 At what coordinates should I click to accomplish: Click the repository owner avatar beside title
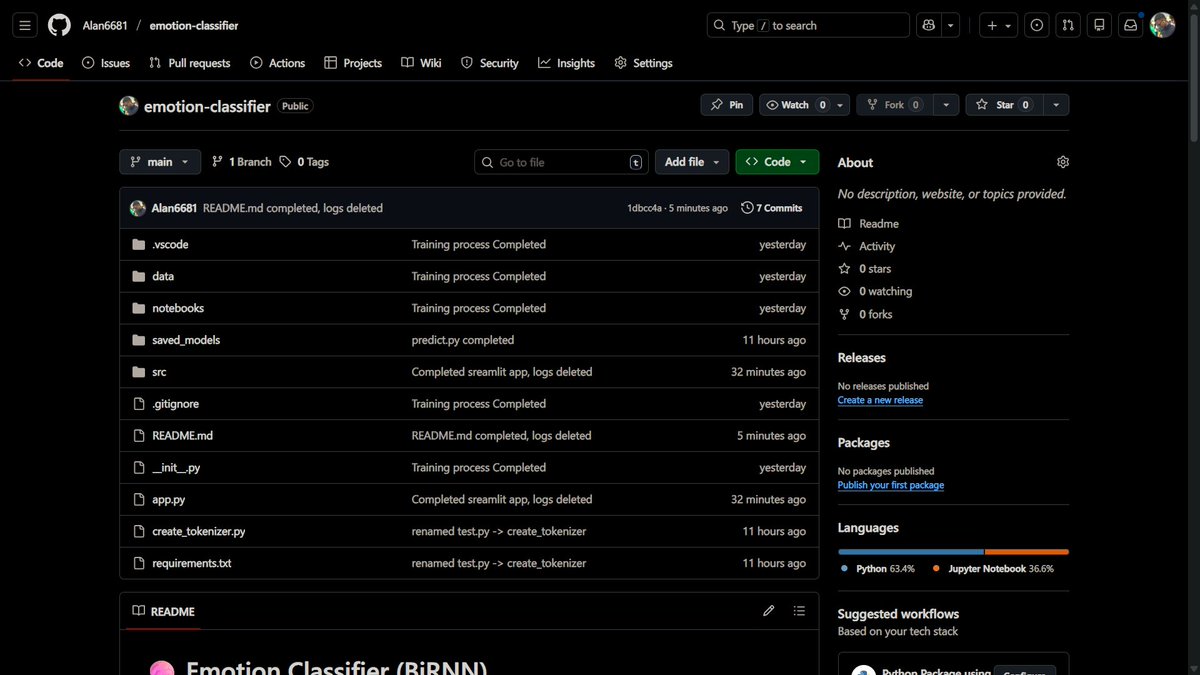tap(129, 105)
